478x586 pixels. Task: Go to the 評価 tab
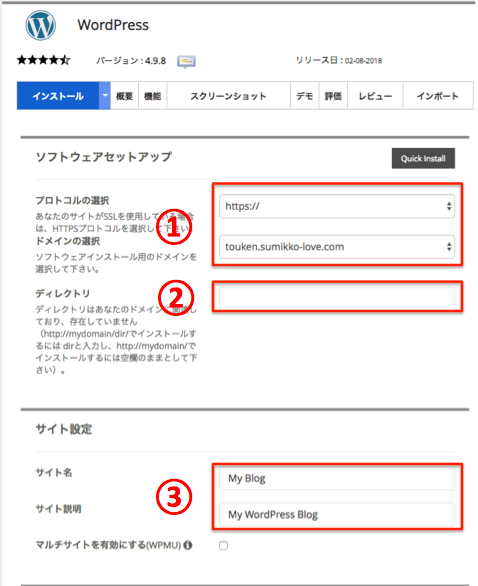333,96
